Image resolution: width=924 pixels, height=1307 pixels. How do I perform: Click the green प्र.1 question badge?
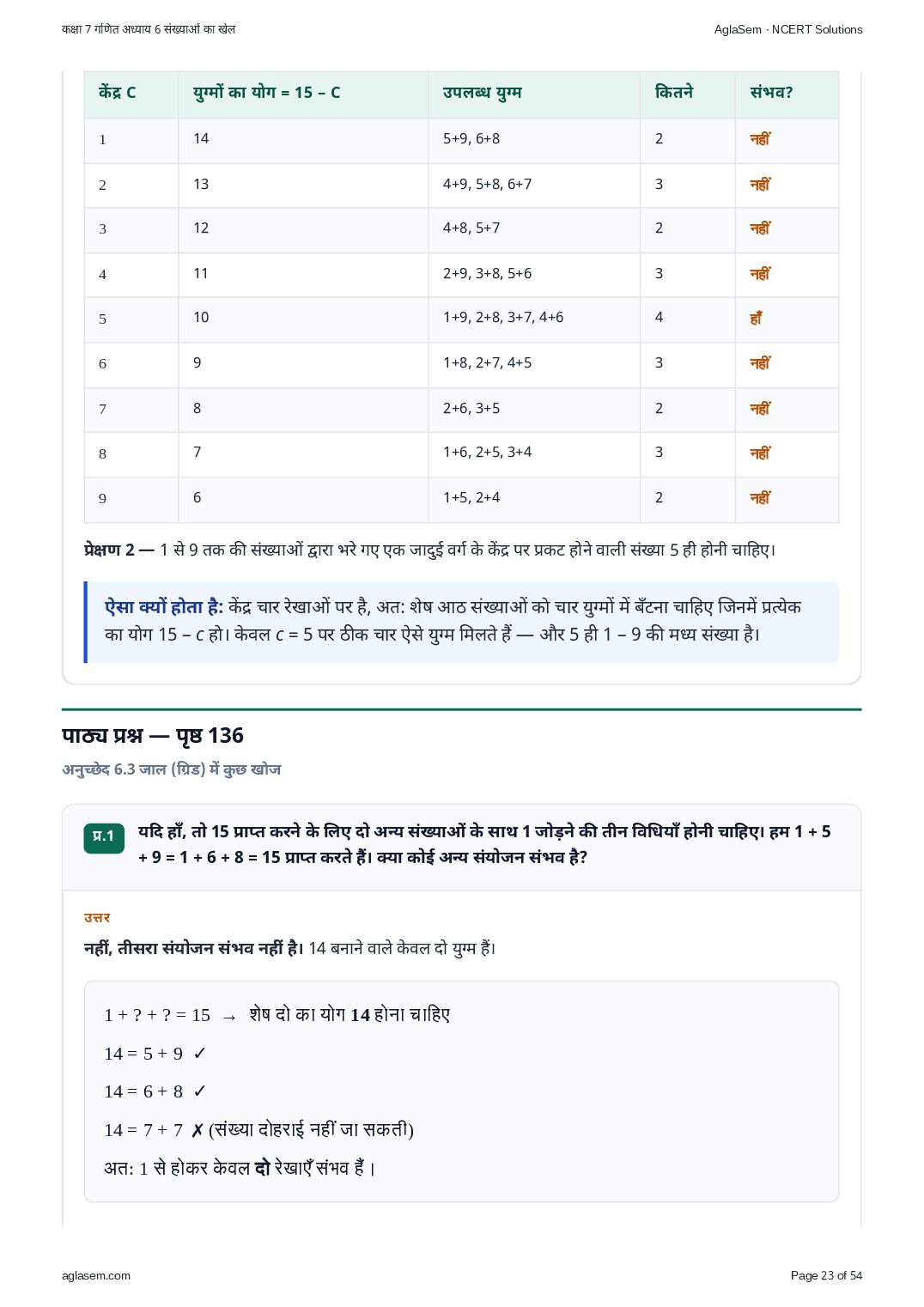[104, 838]
